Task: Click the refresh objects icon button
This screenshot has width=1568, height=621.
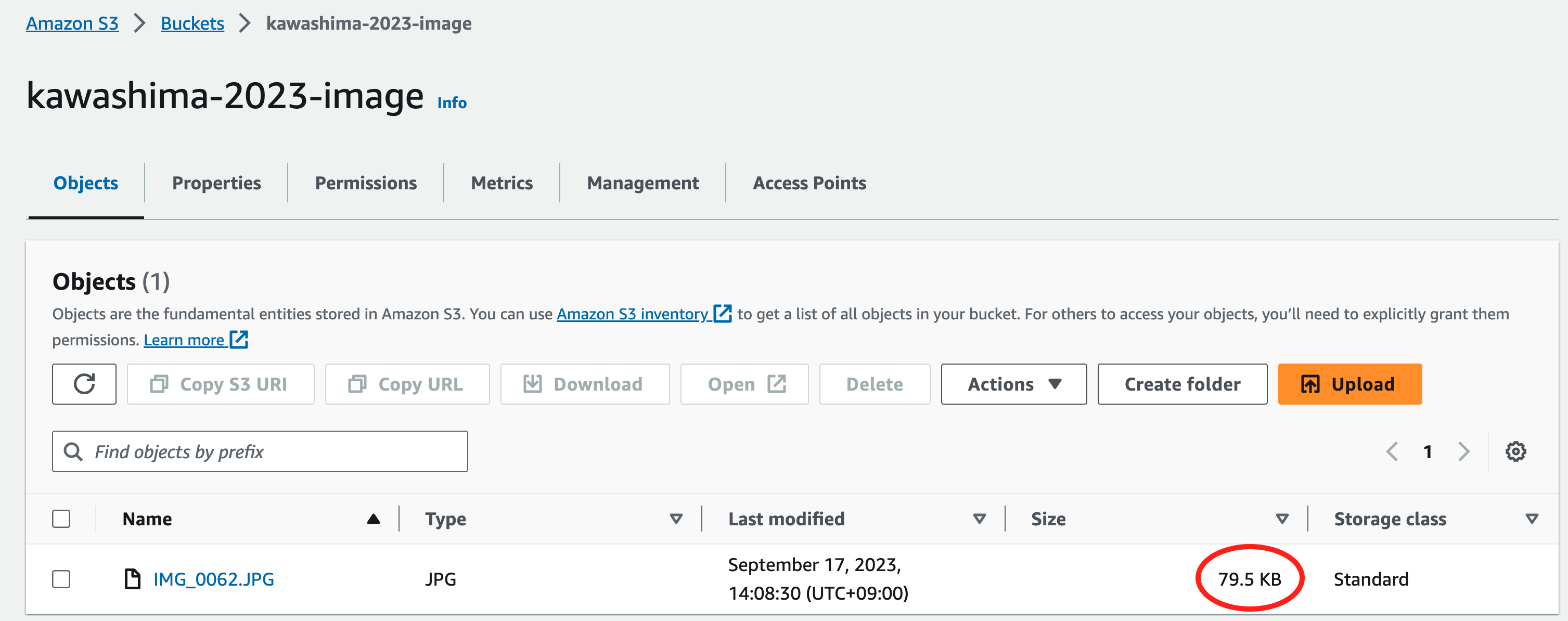Action: (x=84, y=384)
